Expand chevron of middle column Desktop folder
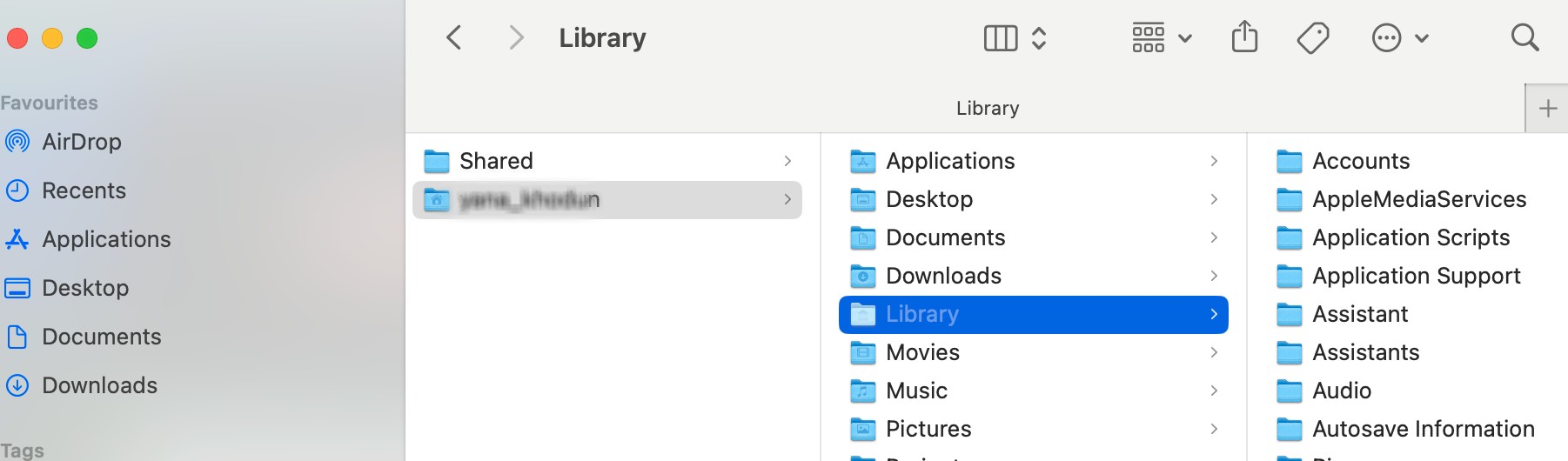The height and width of the screenshot is (461, 1568). tap(1214, 199)
